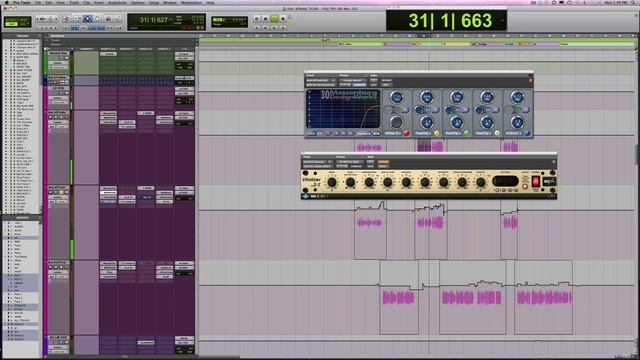640x360 pixels.
Task: Select the Grabber tool in the edit toolbar
Action: click(98, 19)
